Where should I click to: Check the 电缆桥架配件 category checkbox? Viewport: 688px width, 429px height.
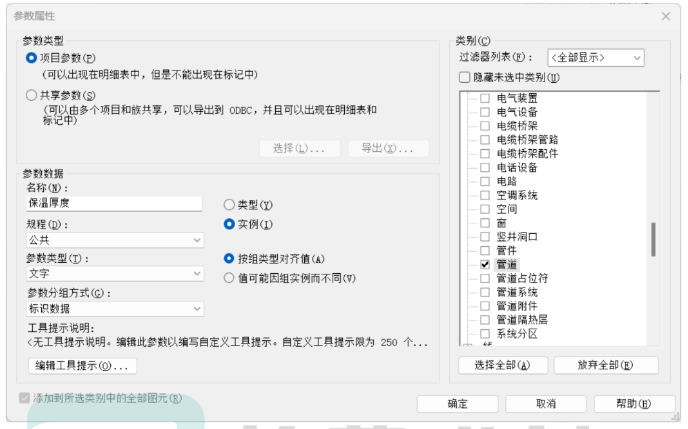tap(485, 154)
